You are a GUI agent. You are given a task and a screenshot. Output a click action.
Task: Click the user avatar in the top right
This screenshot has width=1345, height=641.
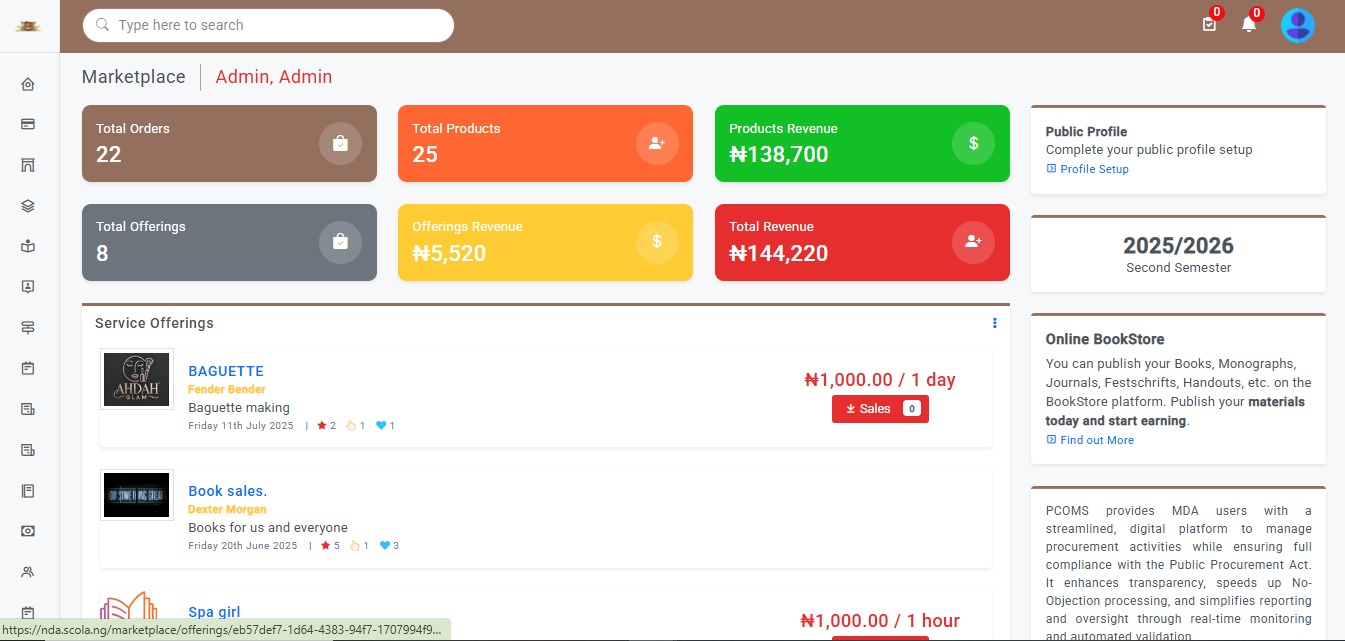coord(1297,25)
